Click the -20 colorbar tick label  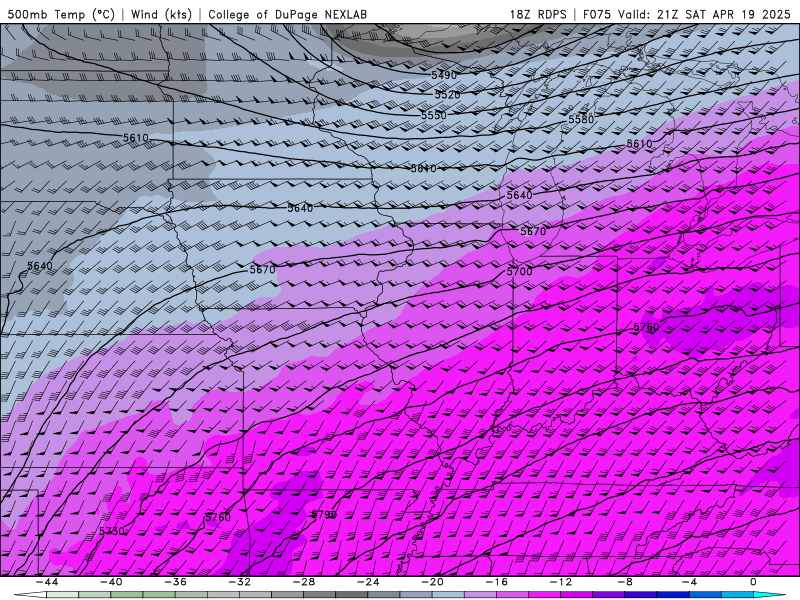(433, 582)
